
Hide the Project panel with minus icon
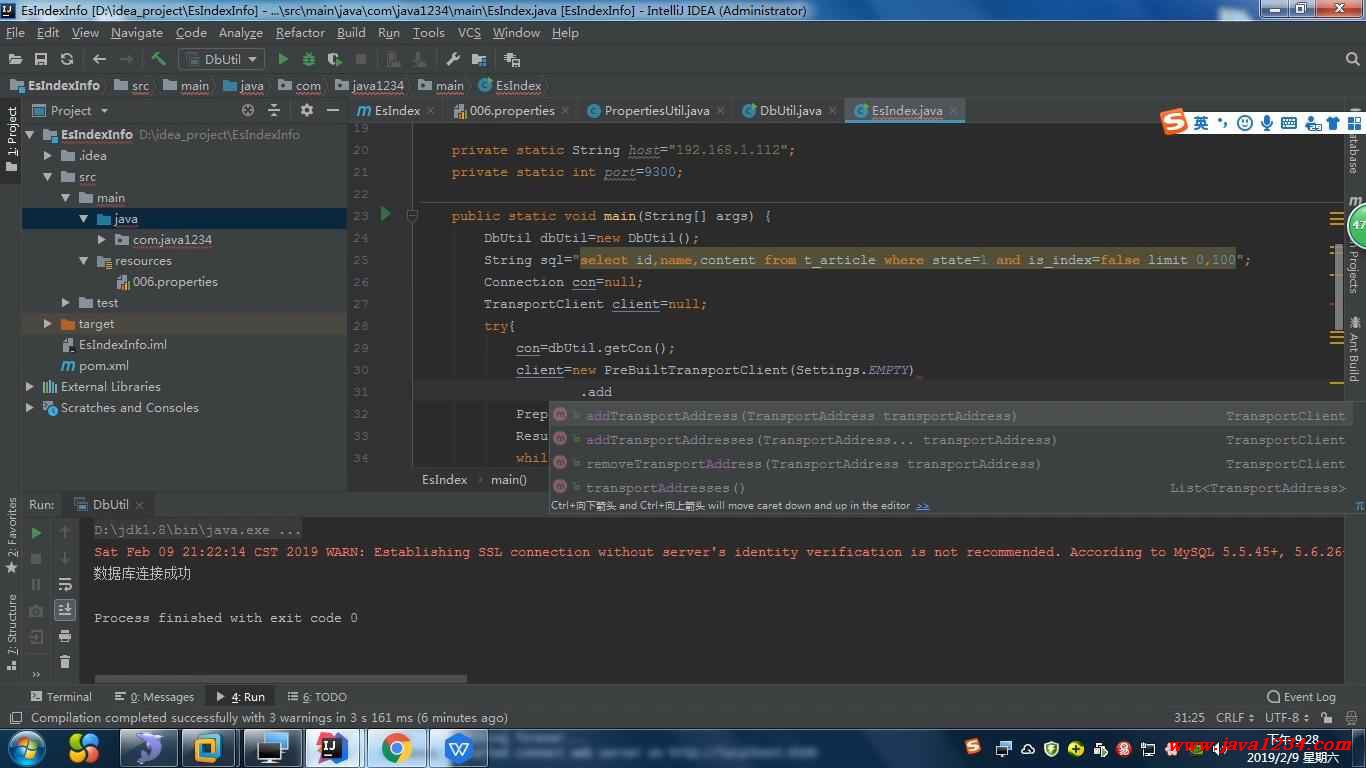[333, 110]
